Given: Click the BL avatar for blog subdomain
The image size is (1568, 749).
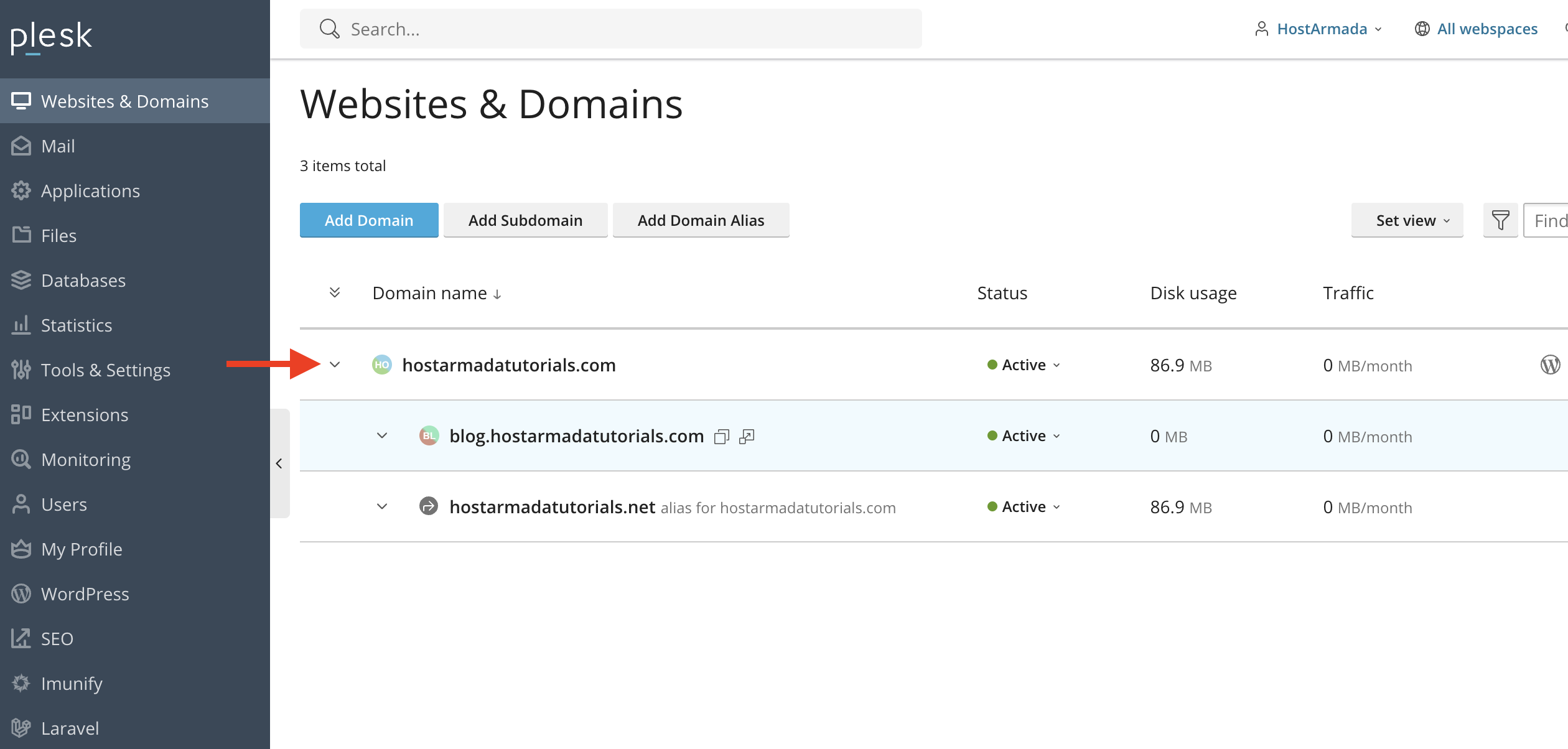Looking at the screenshot, I should point(429,435).
